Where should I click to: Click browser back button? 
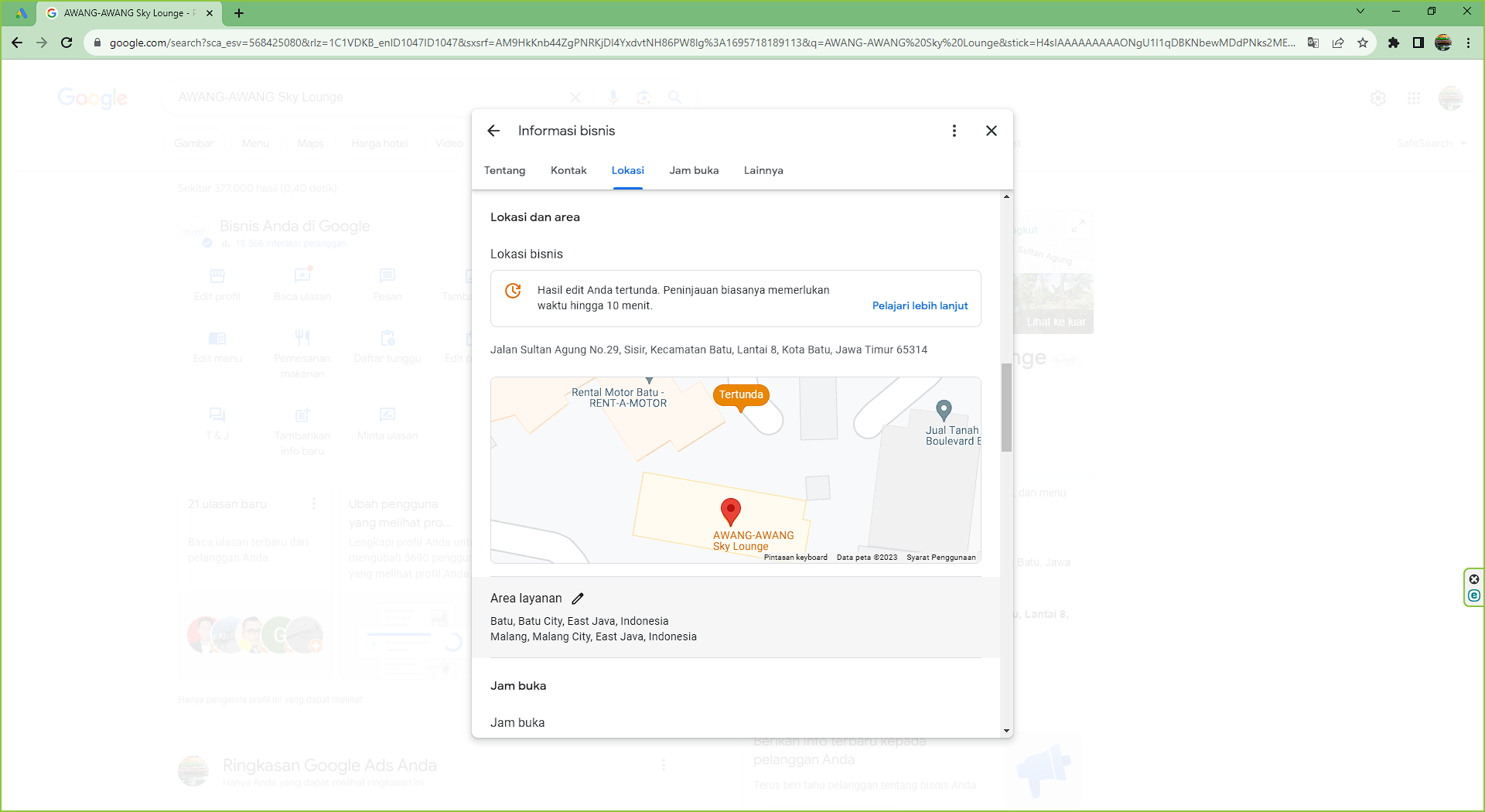[x=17, y=43]
